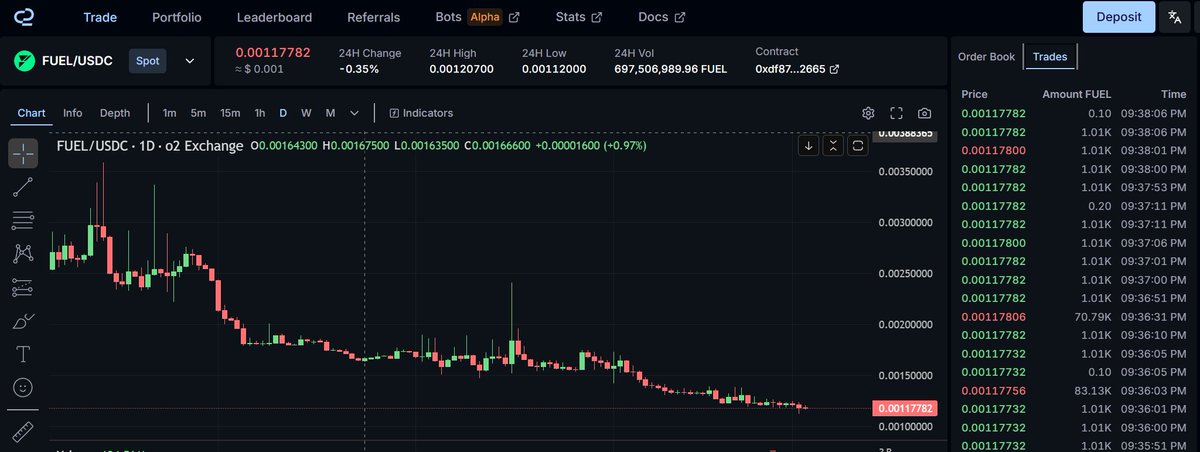The width and height of the screenshot is (1200, 452).
Task: Select the horizontal lines Fibonacci tool
Action: (x=23, y=220)
